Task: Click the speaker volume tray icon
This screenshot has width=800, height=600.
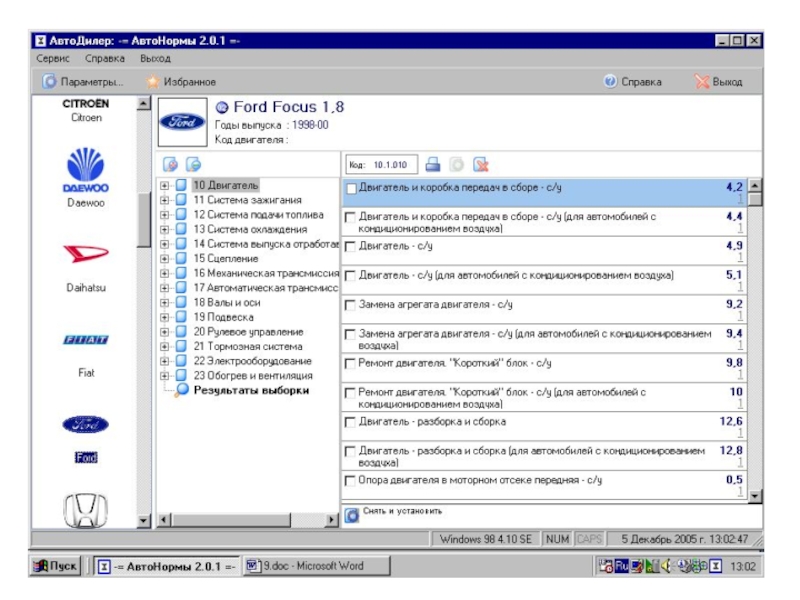Action: (x=666, y=566)
